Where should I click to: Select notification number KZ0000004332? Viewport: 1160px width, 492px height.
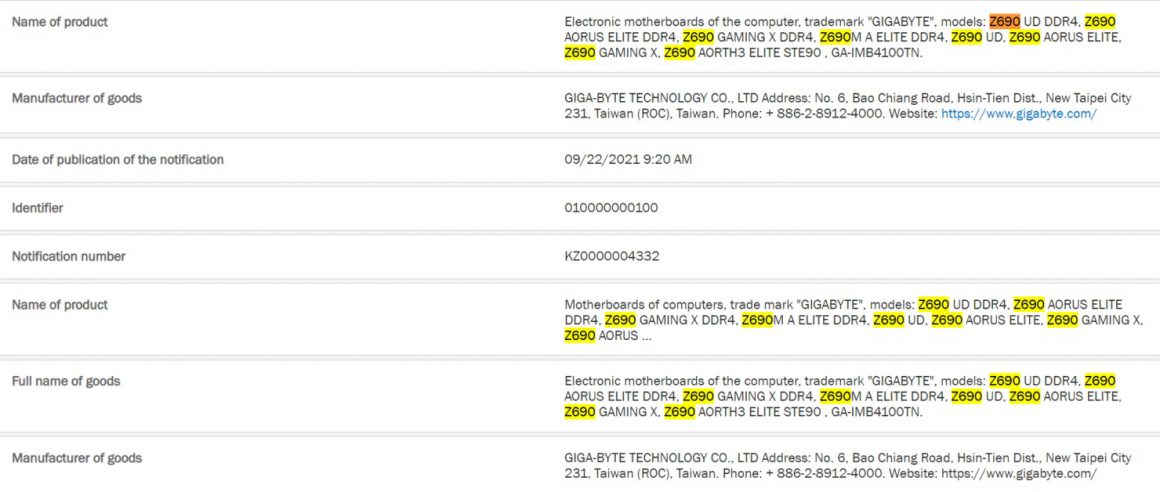612,256
